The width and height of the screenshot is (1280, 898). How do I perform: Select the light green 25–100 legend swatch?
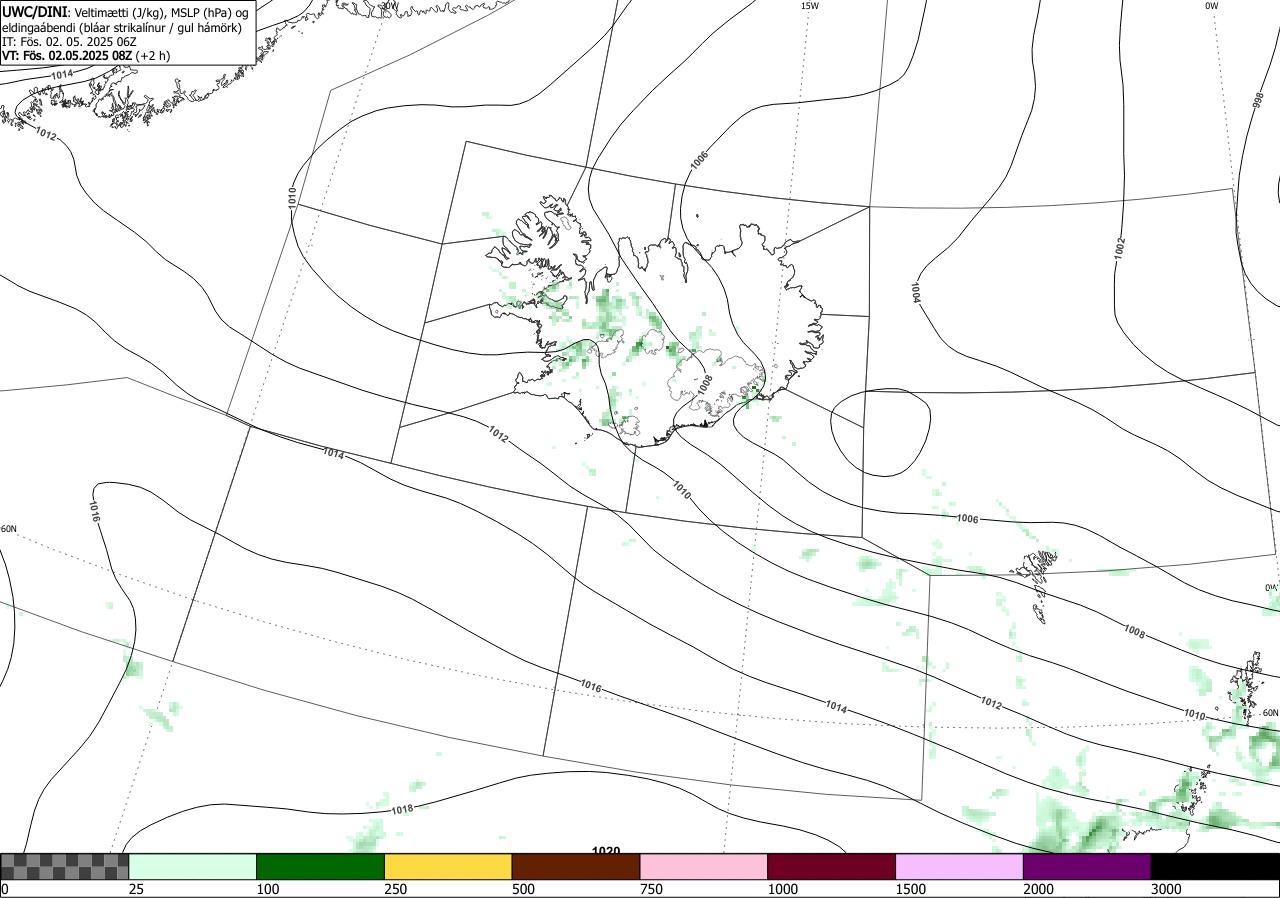pos(193,866)
